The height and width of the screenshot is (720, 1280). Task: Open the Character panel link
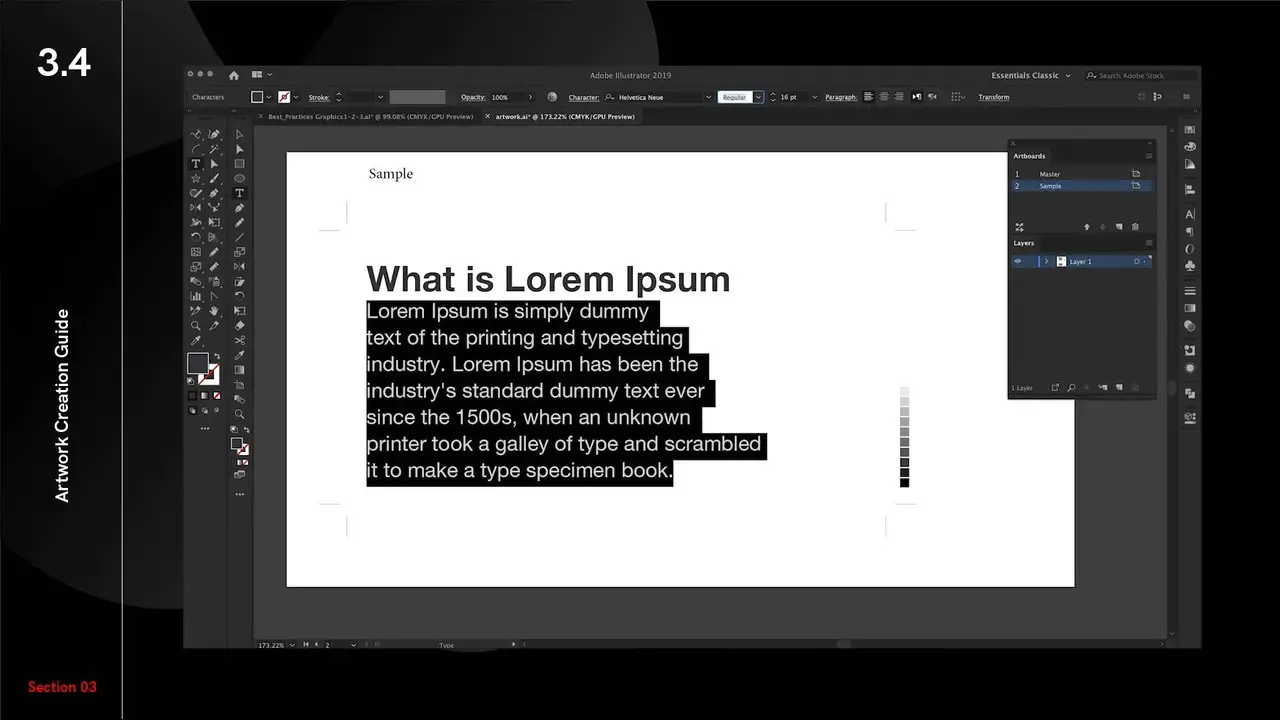coord(584,97)
